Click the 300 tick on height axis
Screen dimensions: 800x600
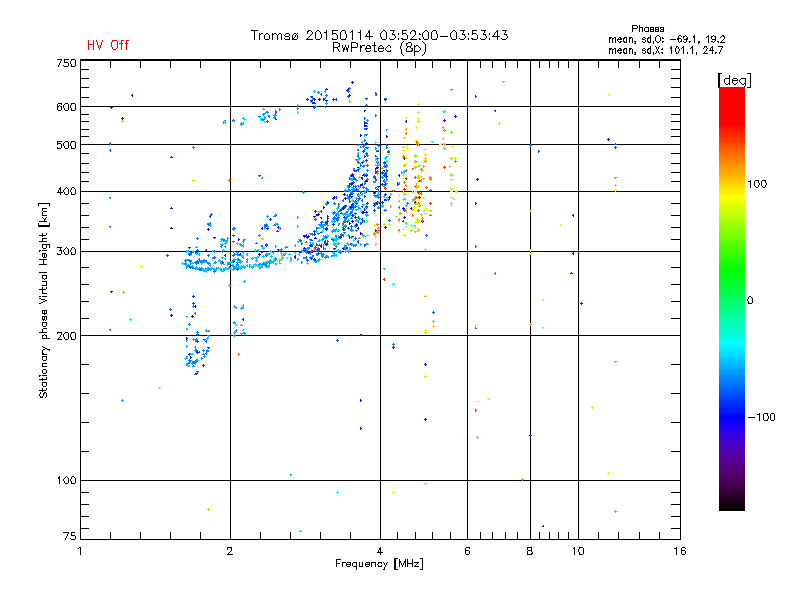tap(66, 252)
